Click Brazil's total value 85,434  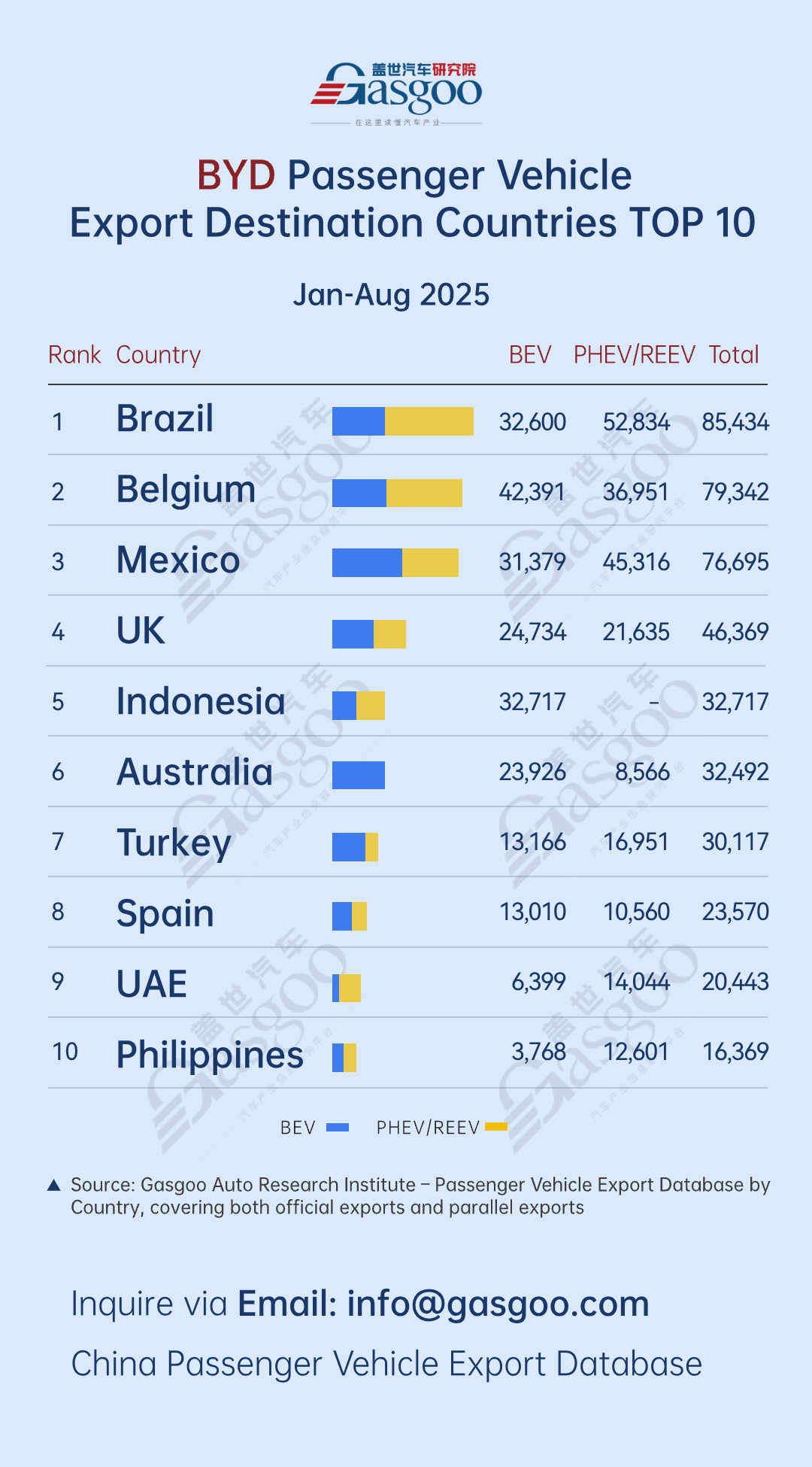pyautogui.click(x=735, y=422)
